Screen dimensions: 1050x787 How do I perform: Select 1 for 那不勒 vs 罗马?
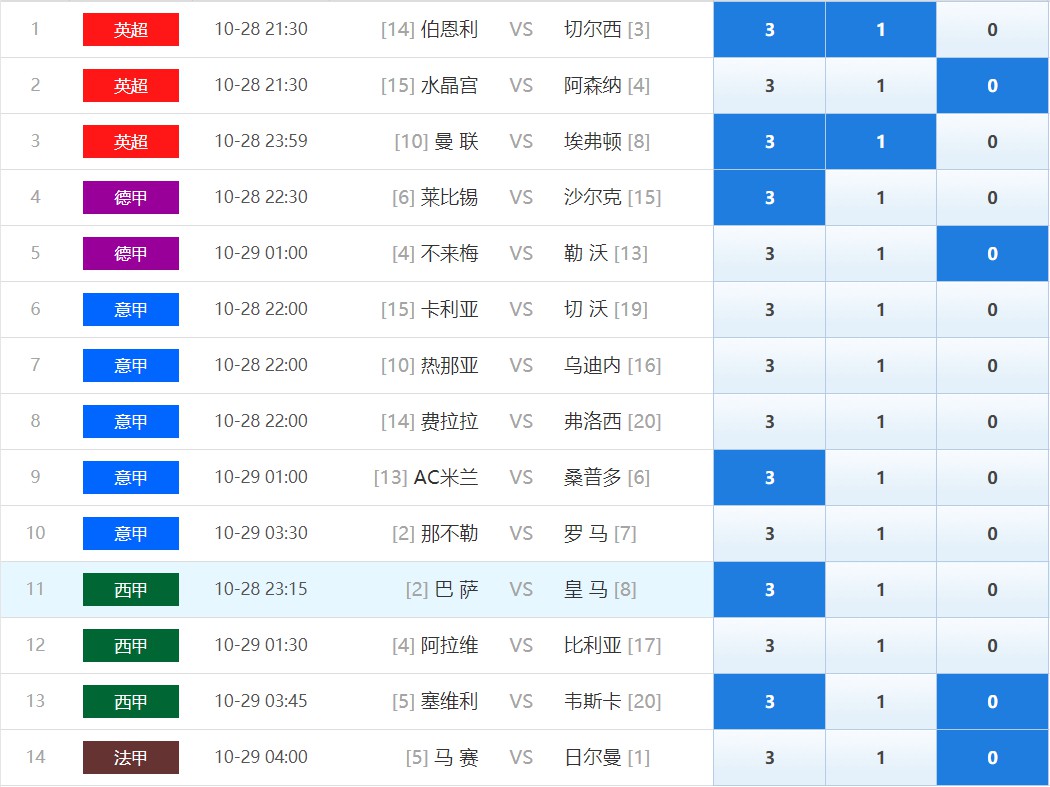[881, 533]
